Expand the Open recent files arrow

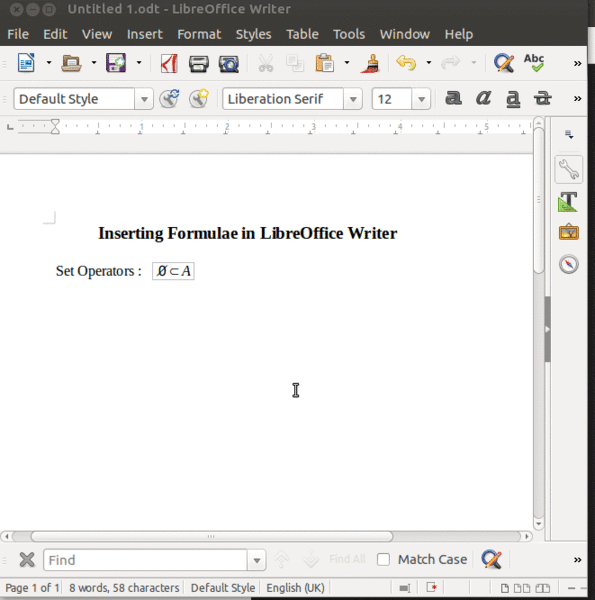pos(94,63)
